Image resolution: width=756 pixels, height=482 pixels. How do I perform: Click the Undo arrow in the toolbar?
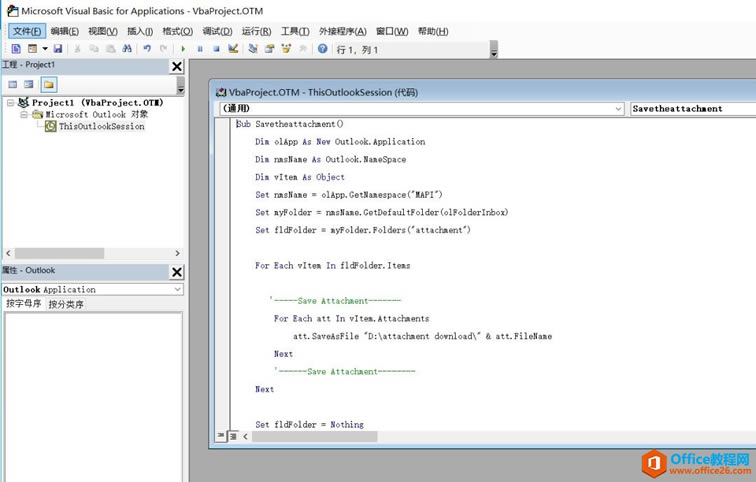tap(147, 48)
